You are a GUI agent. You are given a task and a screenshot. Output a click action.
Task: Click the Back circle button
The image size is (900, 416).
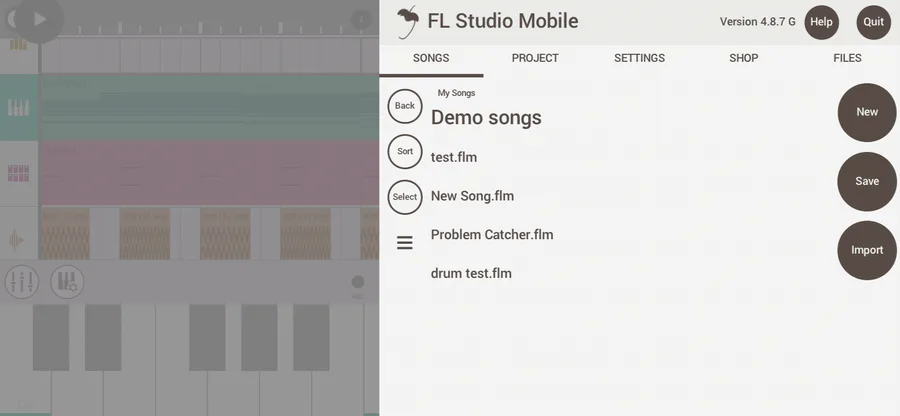point(405,106)
